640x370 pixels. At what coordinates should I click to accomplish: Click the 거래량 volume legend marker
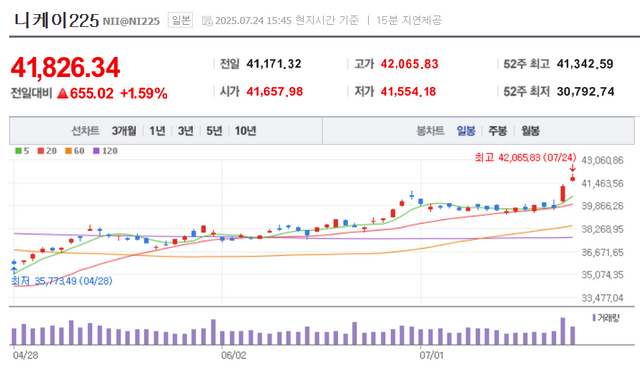click(x=594, y=317)
